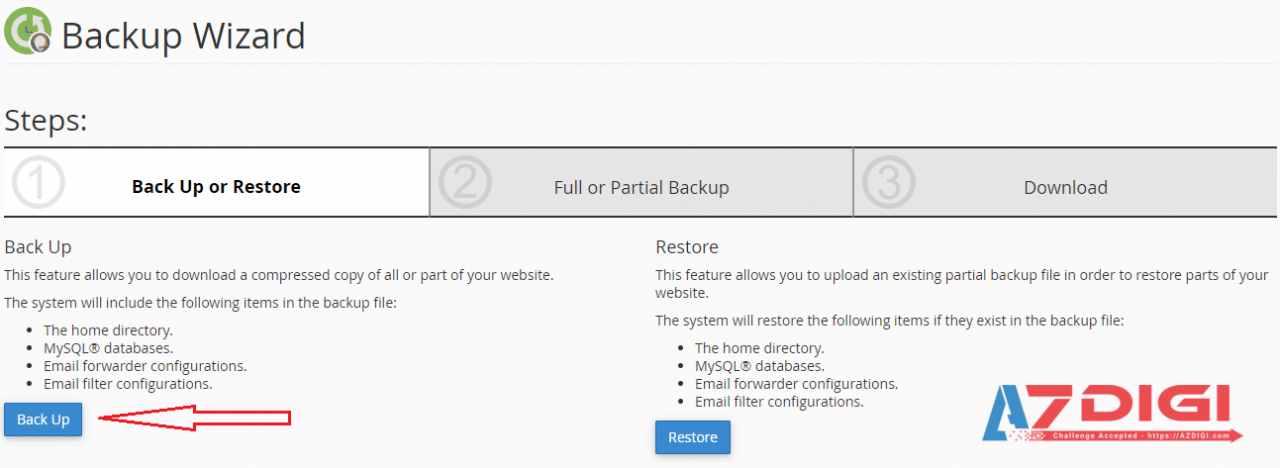The image size is (1280, 468).
Task: Click home directory item under Back Up
Action: [108, 329]
